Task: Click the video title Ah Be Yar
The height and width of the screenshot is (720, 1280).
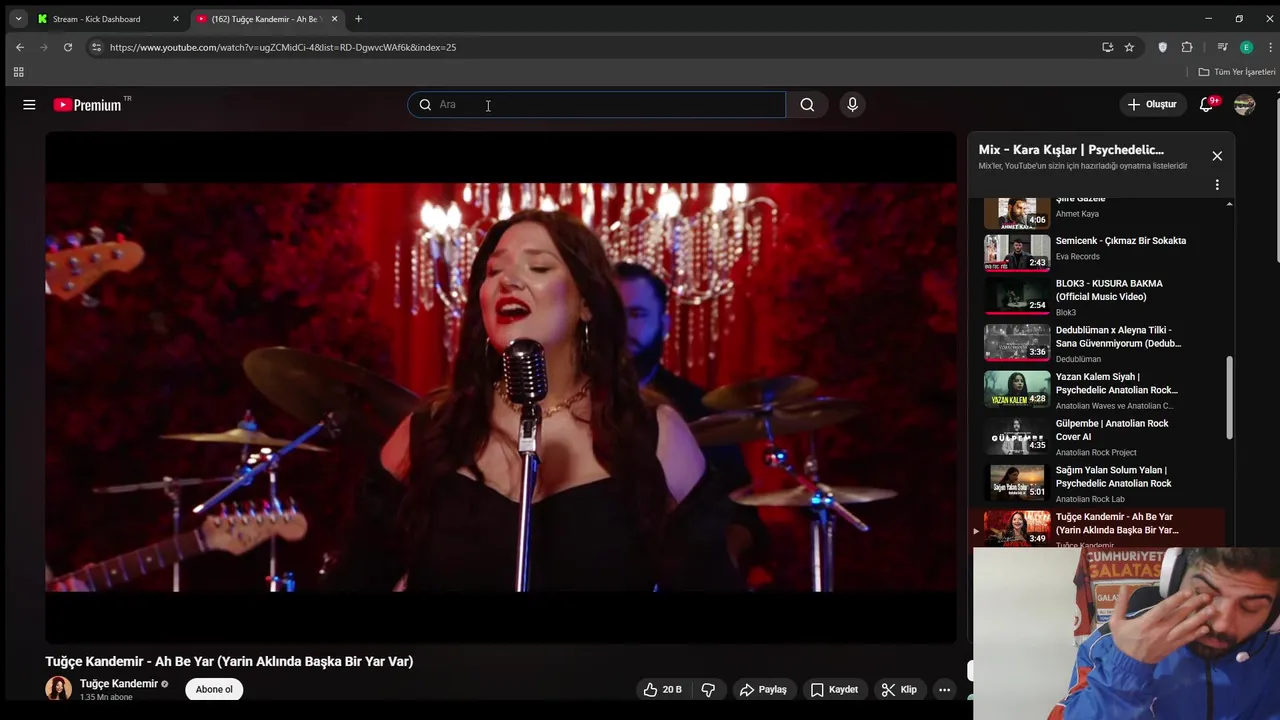Action: click(x=229, y=661)
